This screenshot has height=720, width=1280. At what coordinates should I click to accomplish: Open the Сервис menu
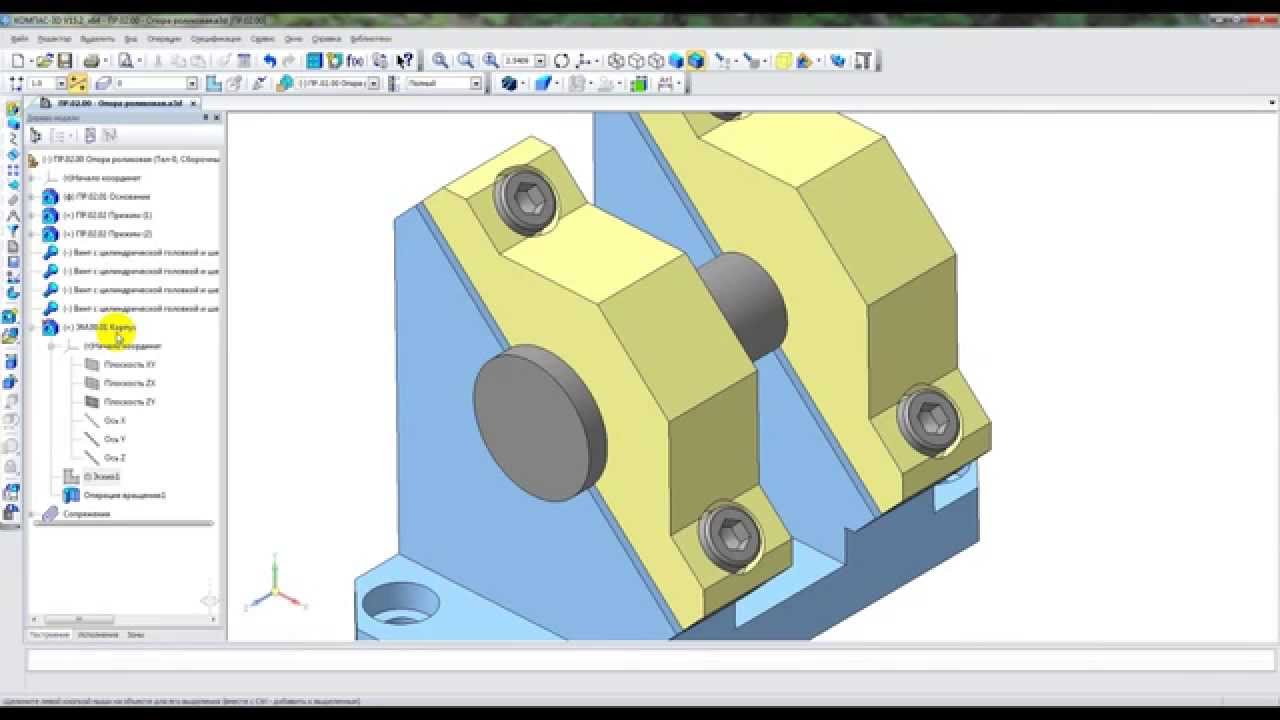click(x=263, y=39)
